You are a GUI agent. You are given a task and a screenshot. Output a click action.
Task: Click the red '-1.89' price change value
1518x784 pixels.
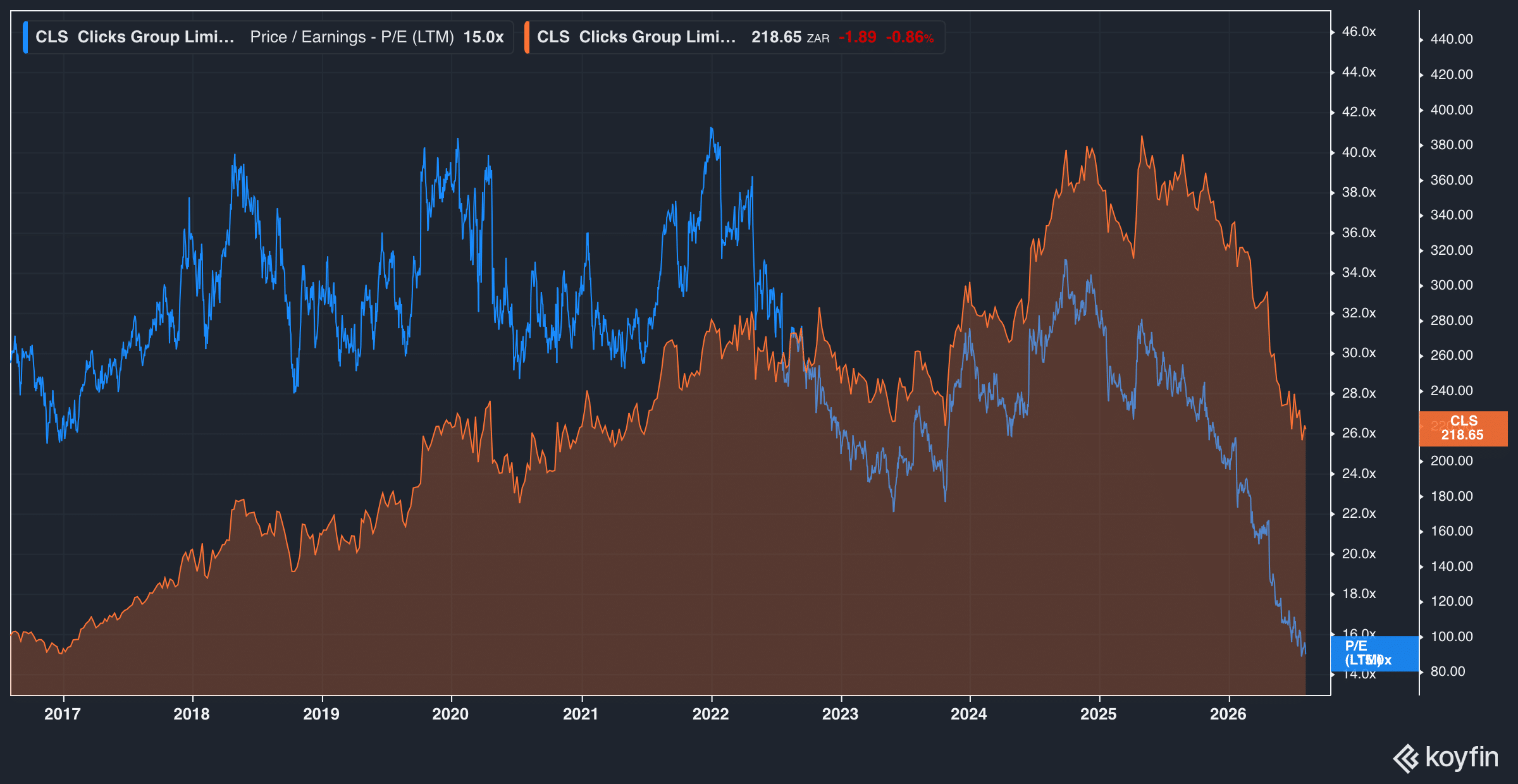[858, 37]
